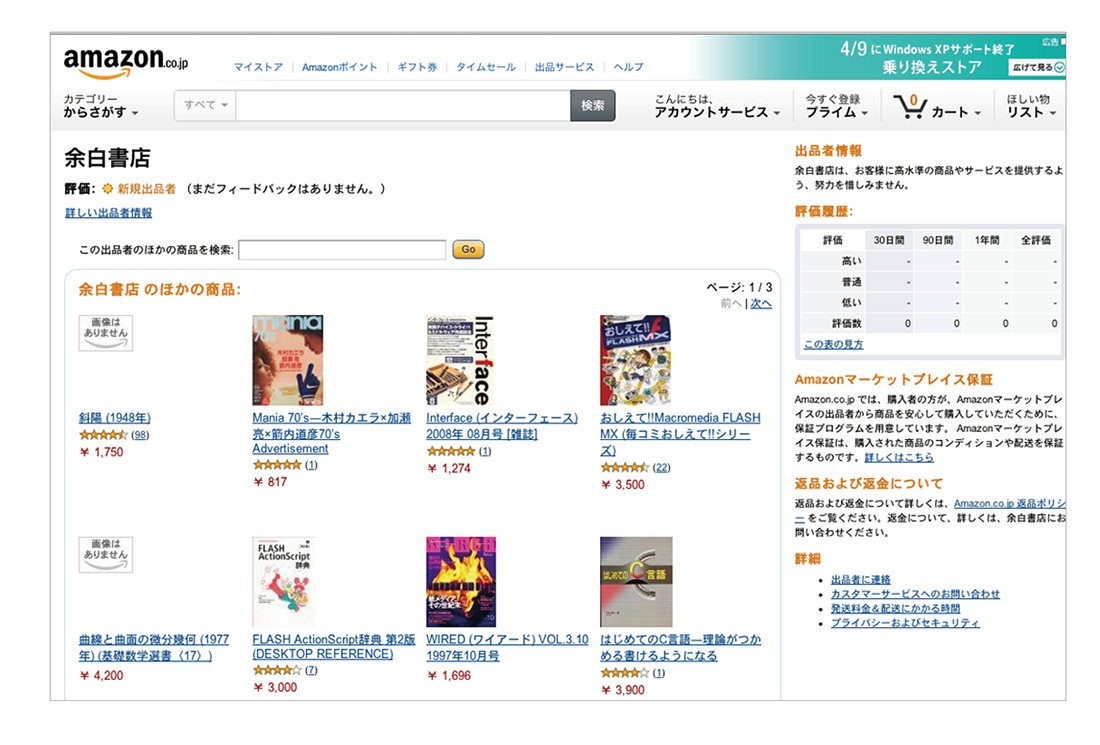
Task: Open the Interface magazine cover image
Action: tap(460, 360)
